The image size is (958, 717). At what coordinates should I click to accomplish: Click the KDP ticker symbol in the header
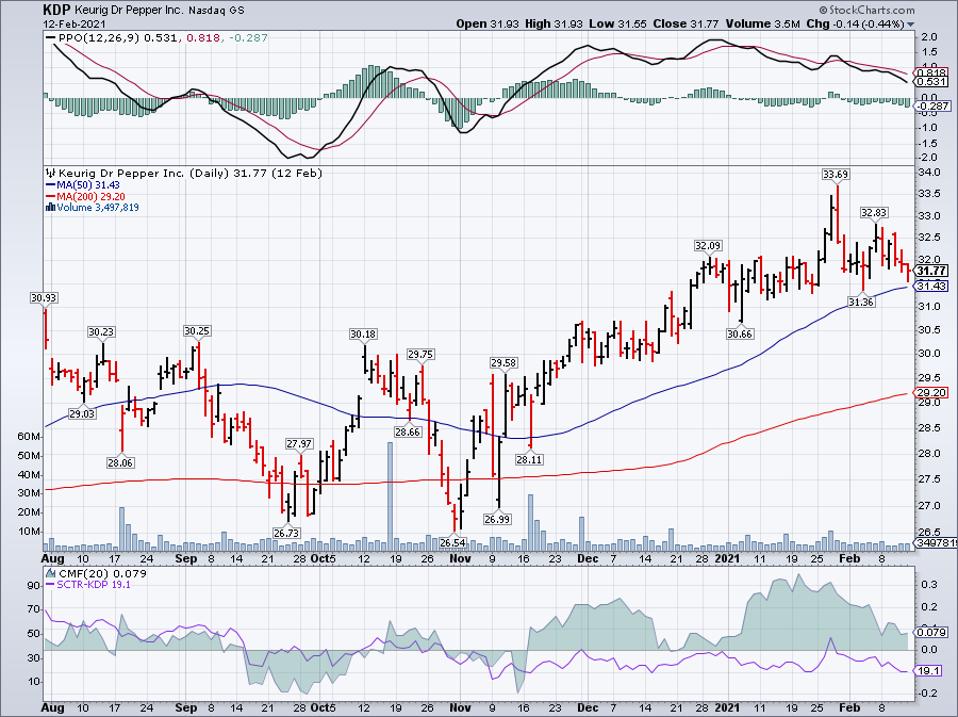[57, 10]
